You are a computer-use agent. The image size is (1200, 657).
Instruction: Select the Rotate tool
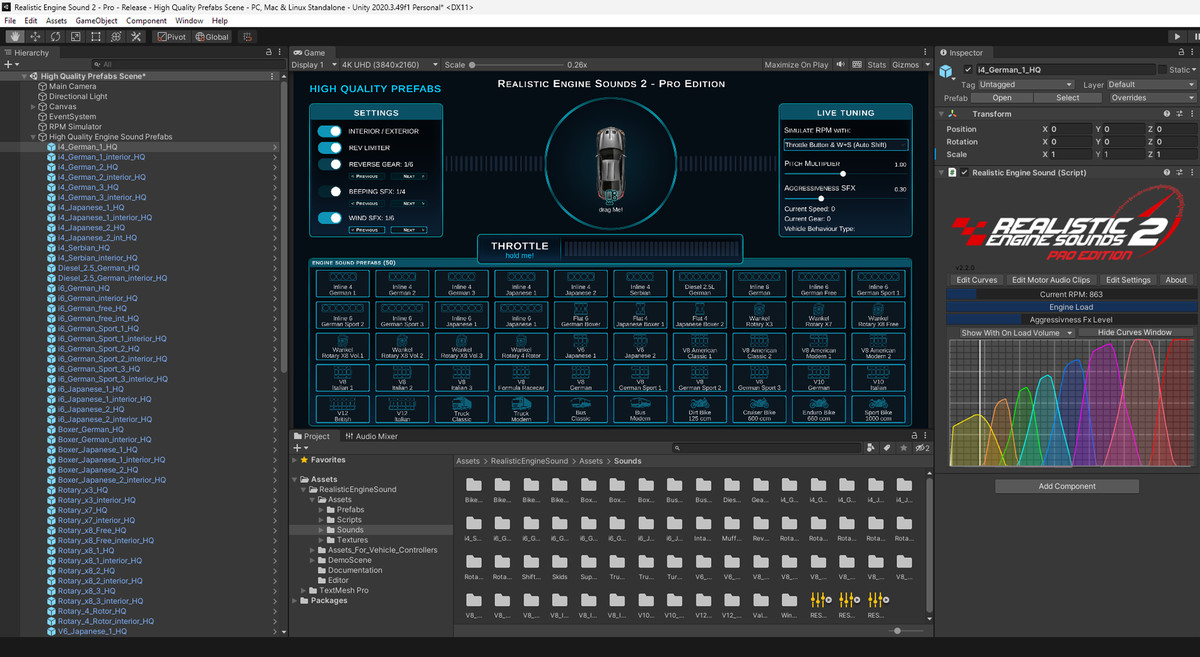click(x=55, y=36)
